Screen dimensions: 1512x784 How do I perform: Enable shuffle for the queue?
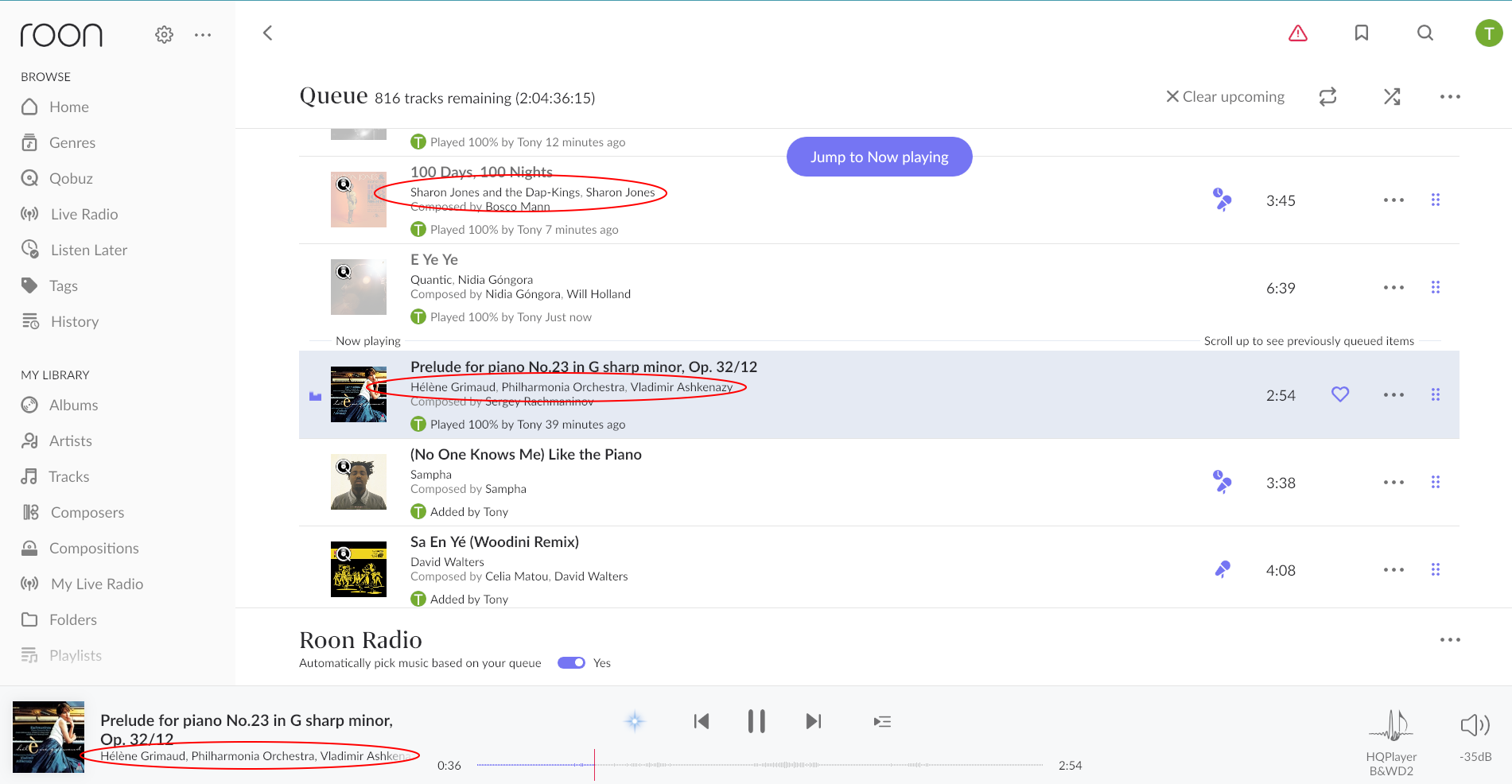pyautogui.click(x=1391, y=97)
